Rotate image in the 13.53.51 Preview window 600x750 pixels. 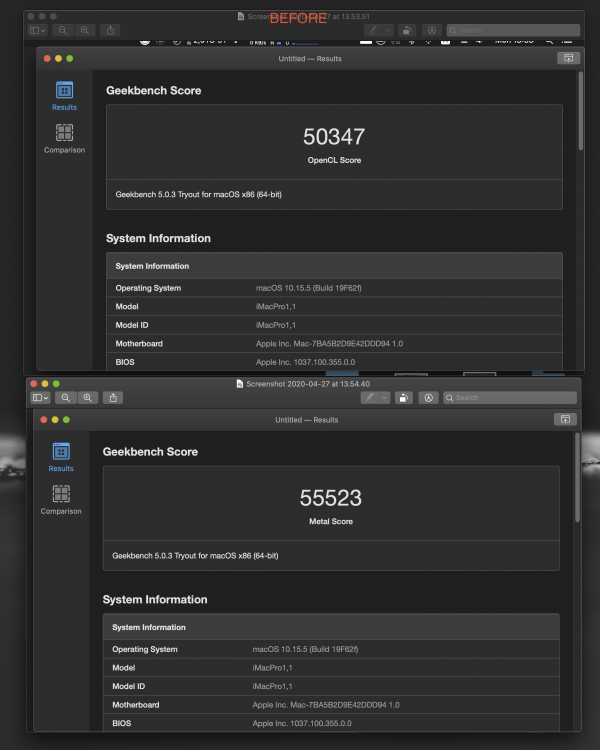click(407, 30)
